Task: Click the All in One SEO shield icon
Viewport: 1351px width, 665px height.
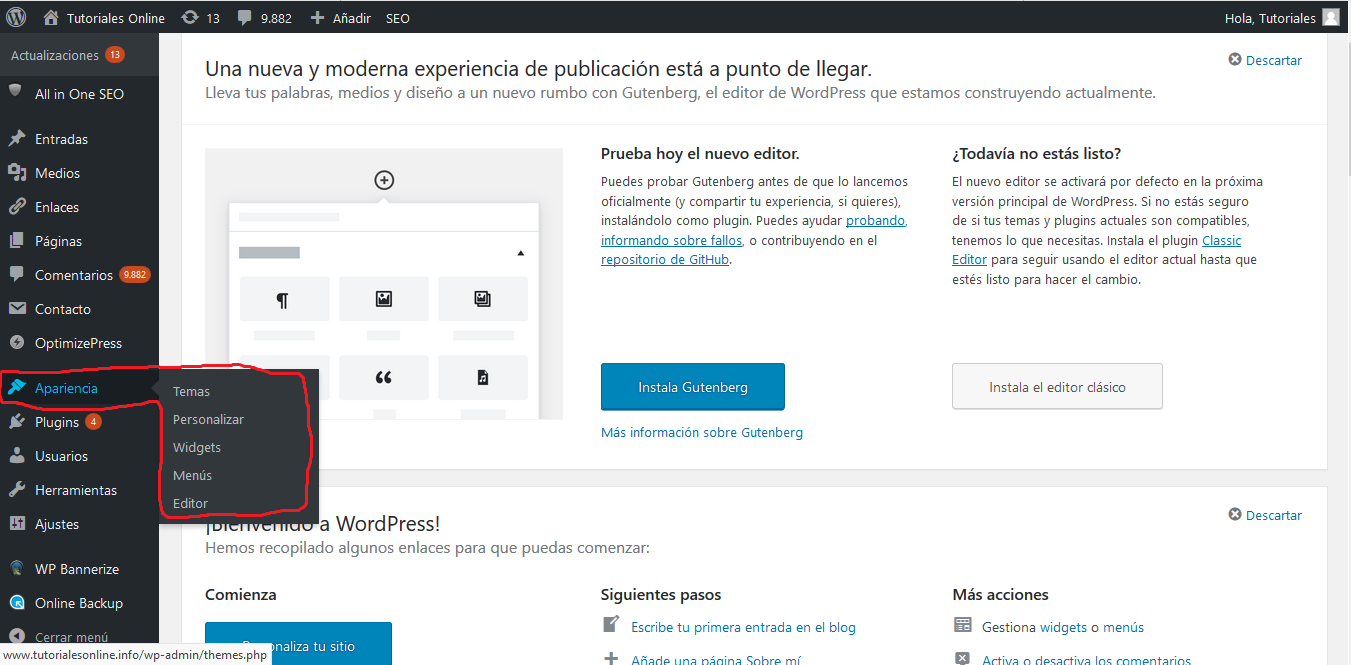Action: click(16, 91)
